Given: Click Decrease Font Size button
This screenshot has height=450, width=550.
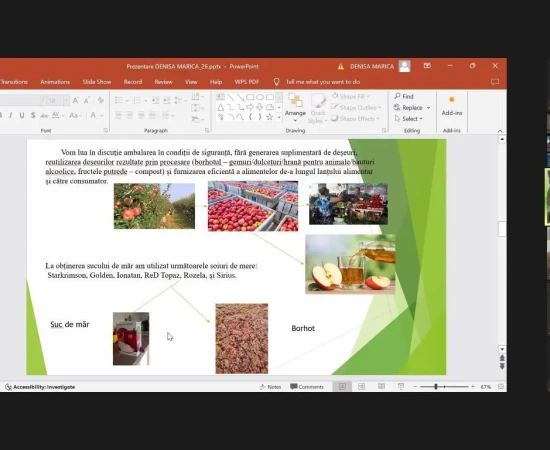Looking at the screenshot, I should pyautogui.click(x=87, y=101).
